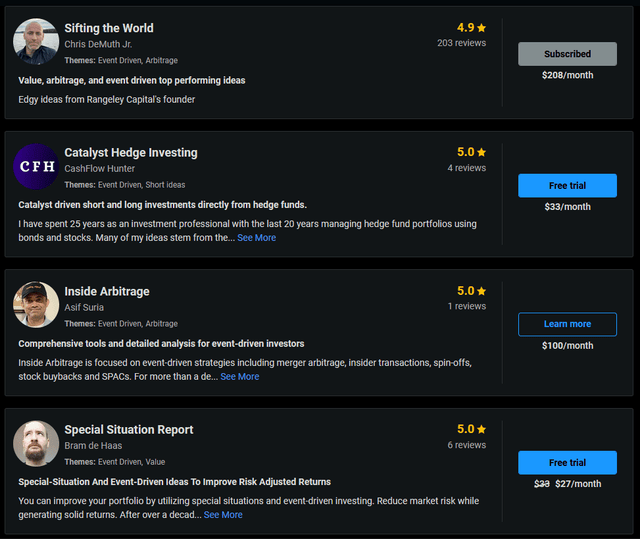Open the 6 reviews link
This screenshot has height=539, width=640.
click(466, 445)
